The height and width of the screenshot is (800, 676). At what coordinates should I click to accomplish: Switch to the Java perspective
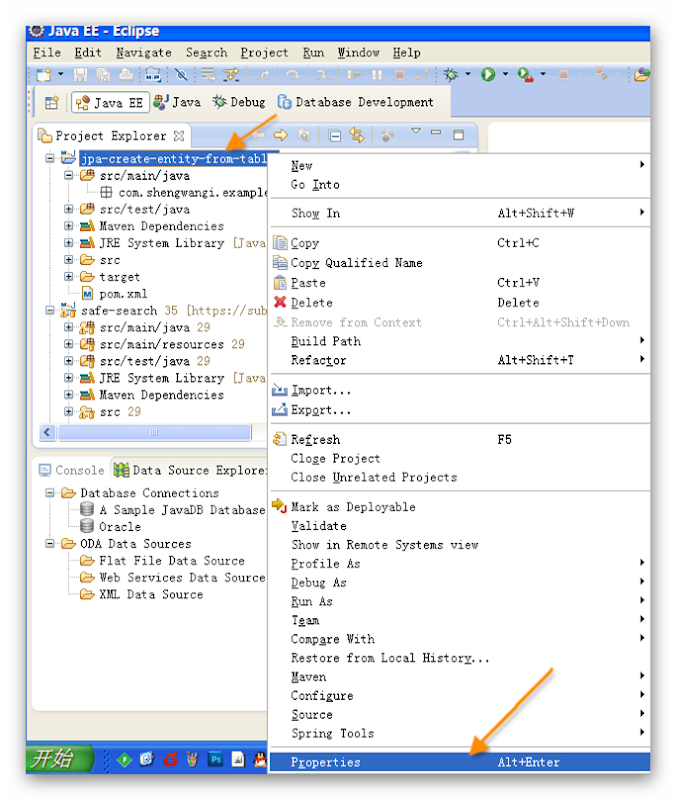pyautogui.click(x=177, y=102)
